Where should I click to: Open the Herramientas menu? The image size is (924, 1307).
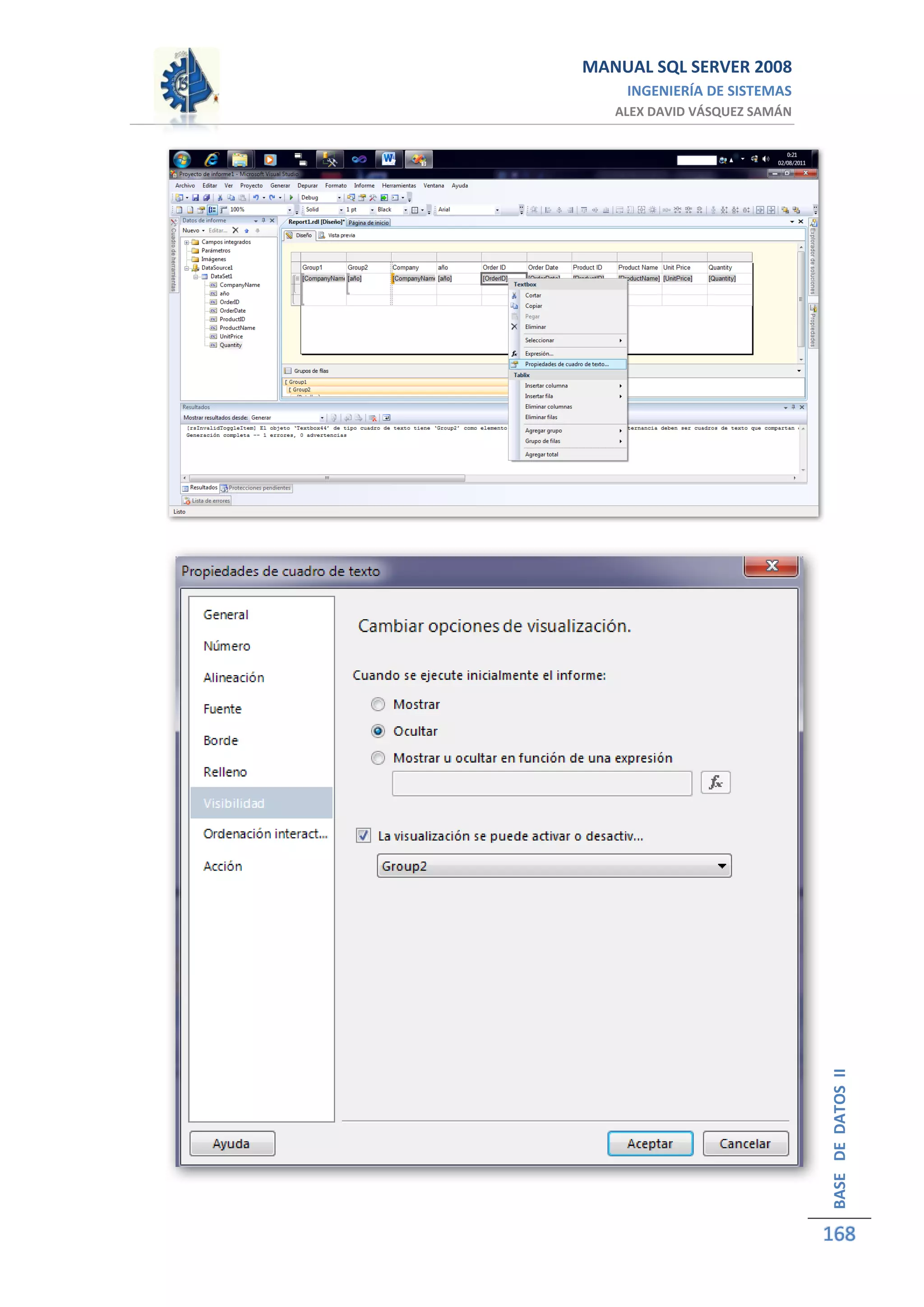pos(399,185)
